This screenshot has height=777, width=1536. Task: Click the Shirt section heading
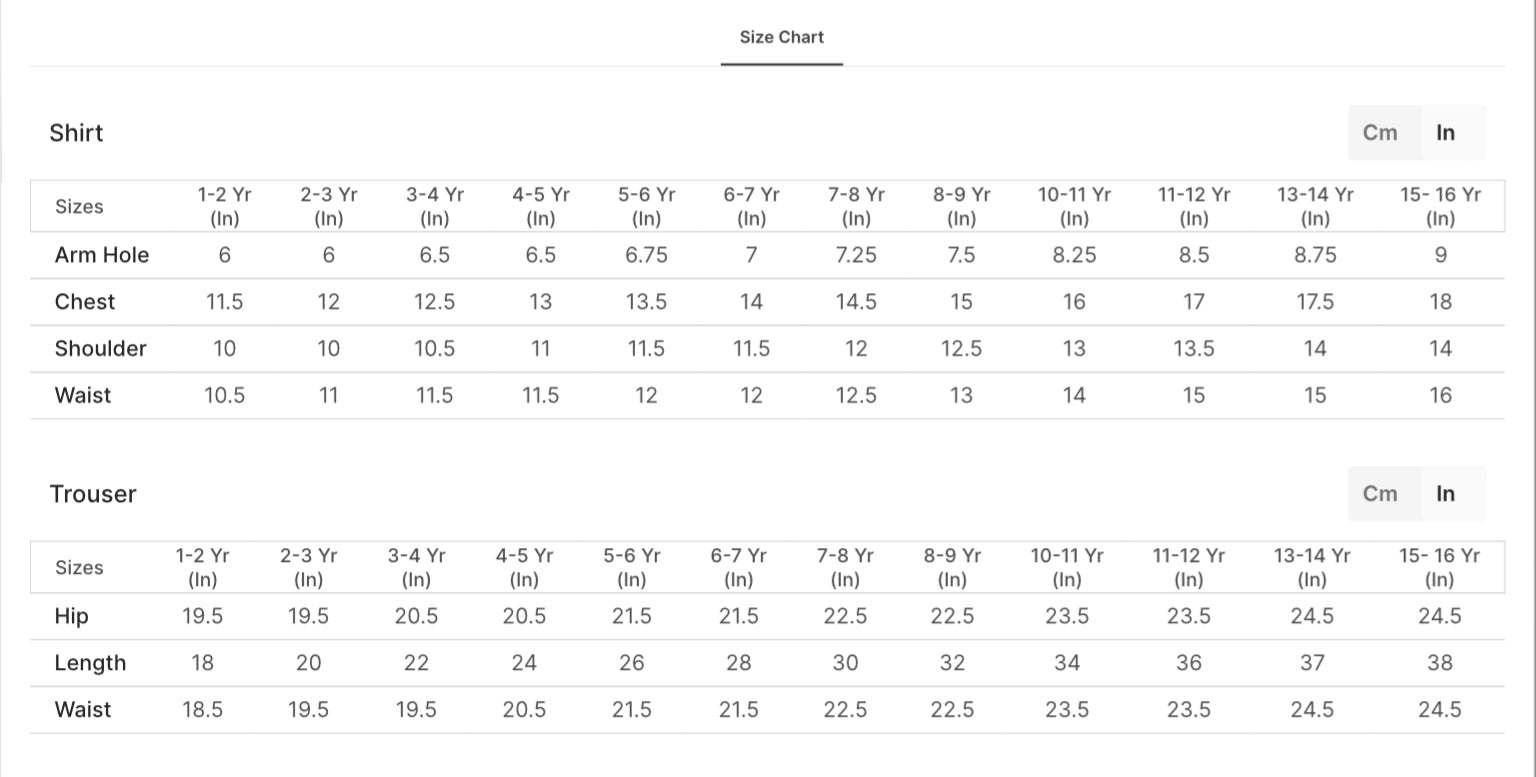[x=76, y=133]
